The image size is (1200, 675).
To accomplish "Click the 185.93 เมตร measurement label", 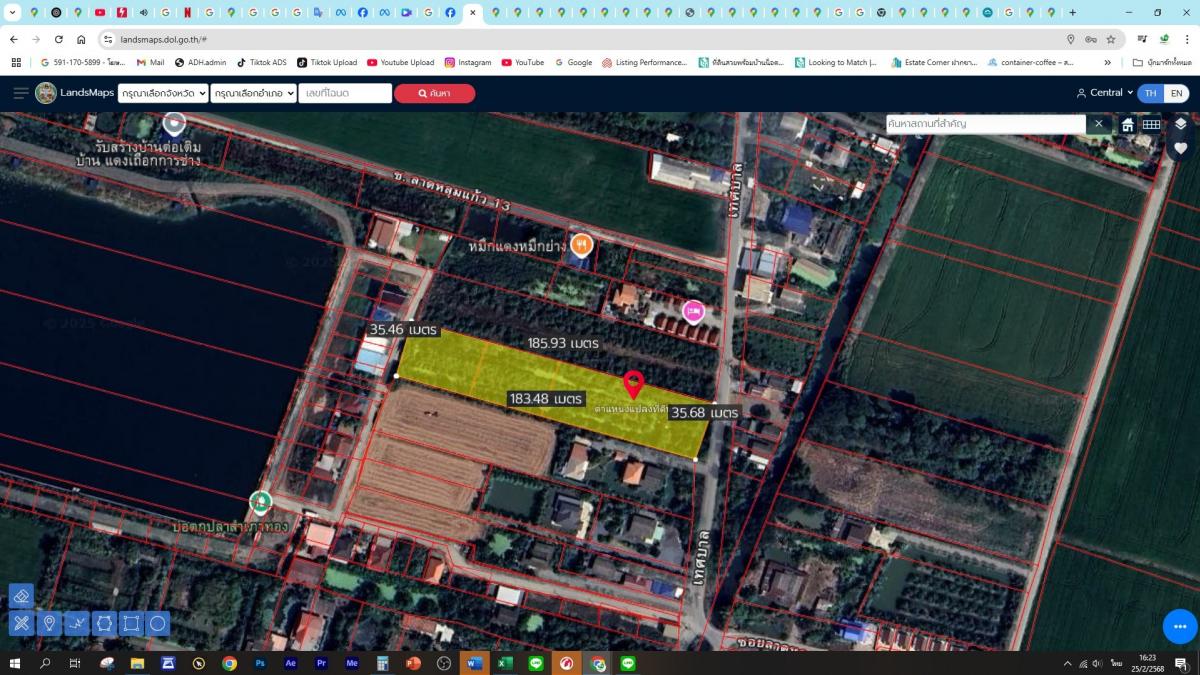I will [x=563, y=343].
